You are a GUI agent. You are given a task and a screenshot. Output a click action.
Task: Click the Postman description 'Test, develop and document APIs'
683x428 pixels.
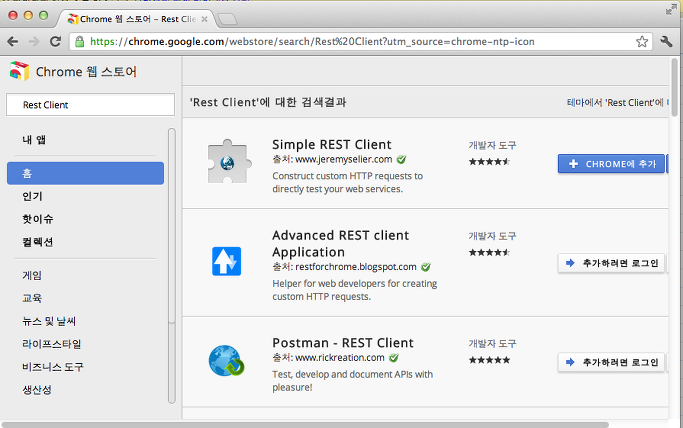(352, 381)
